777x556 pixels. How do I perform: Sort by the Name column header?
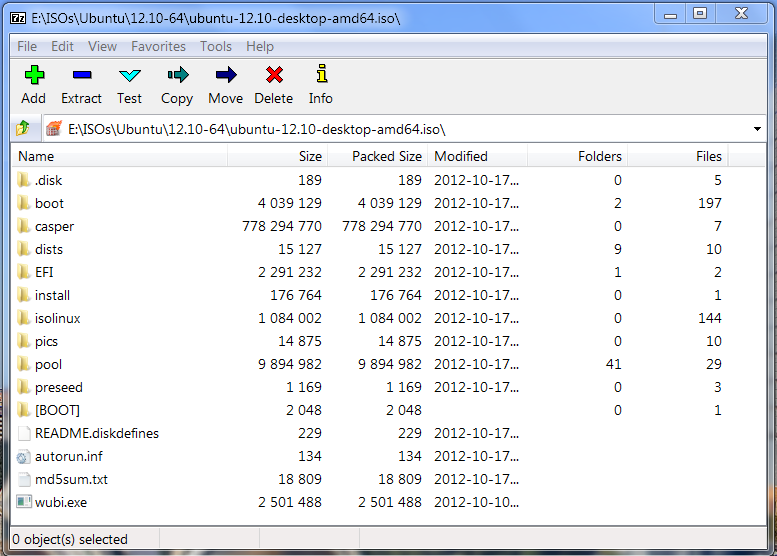119,156
